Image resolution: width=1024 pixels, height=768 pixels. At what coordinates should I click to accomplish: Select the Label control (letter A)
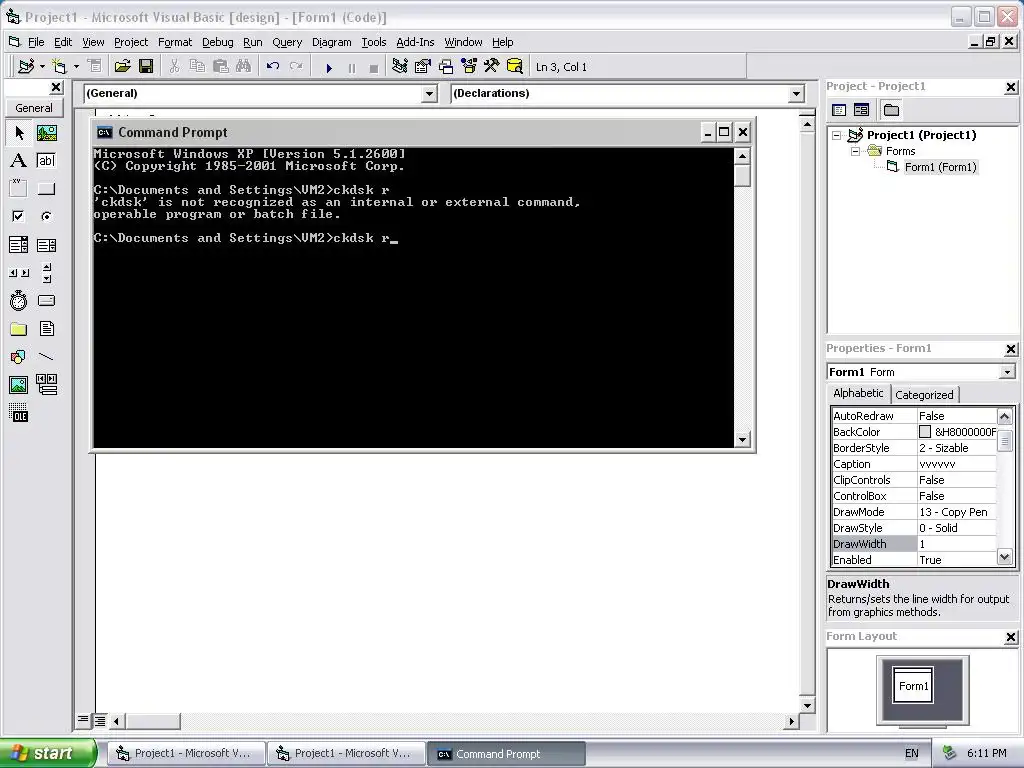point(19,161)
